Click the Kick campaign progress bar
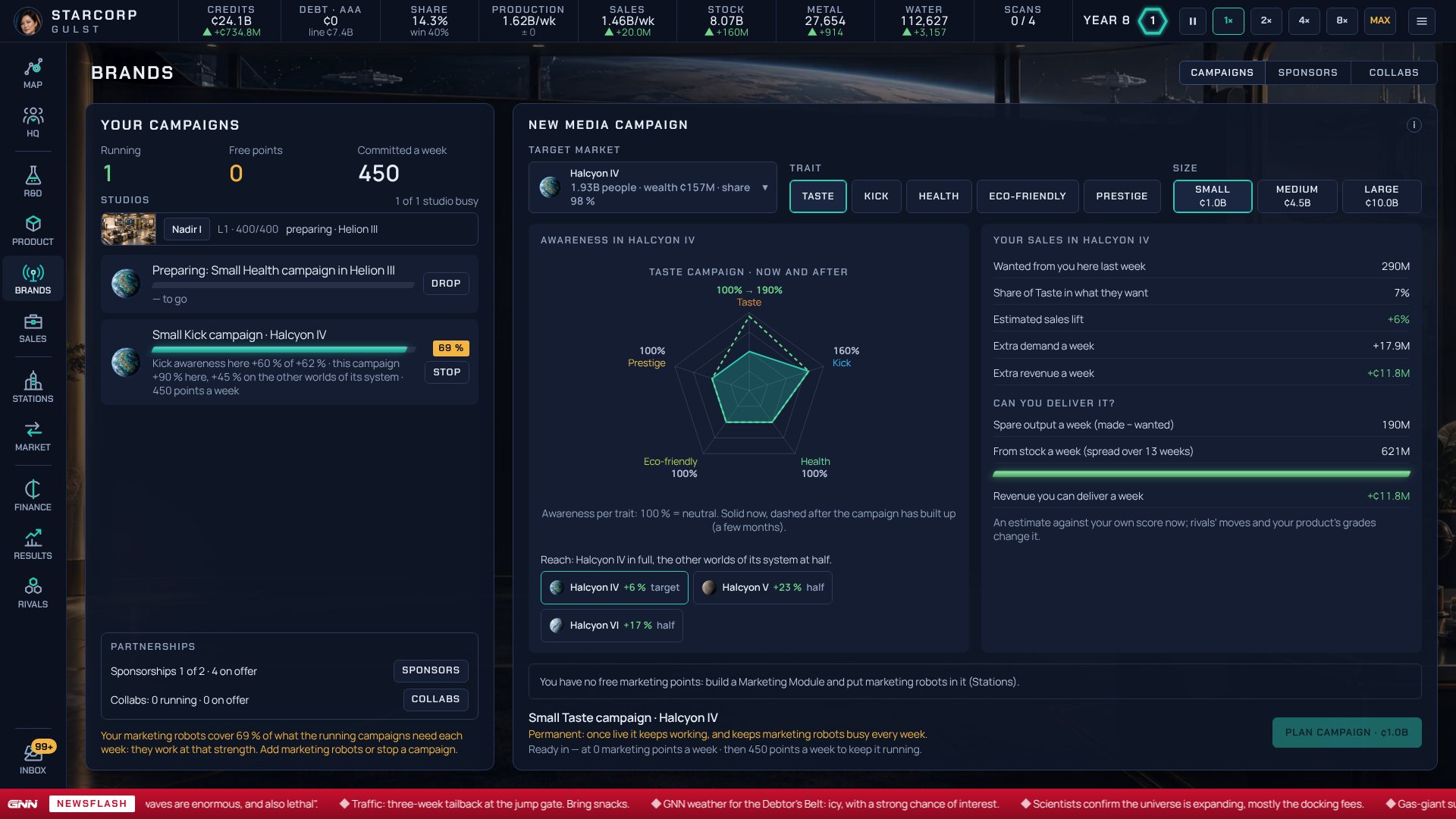 click(x=284, y=350)
